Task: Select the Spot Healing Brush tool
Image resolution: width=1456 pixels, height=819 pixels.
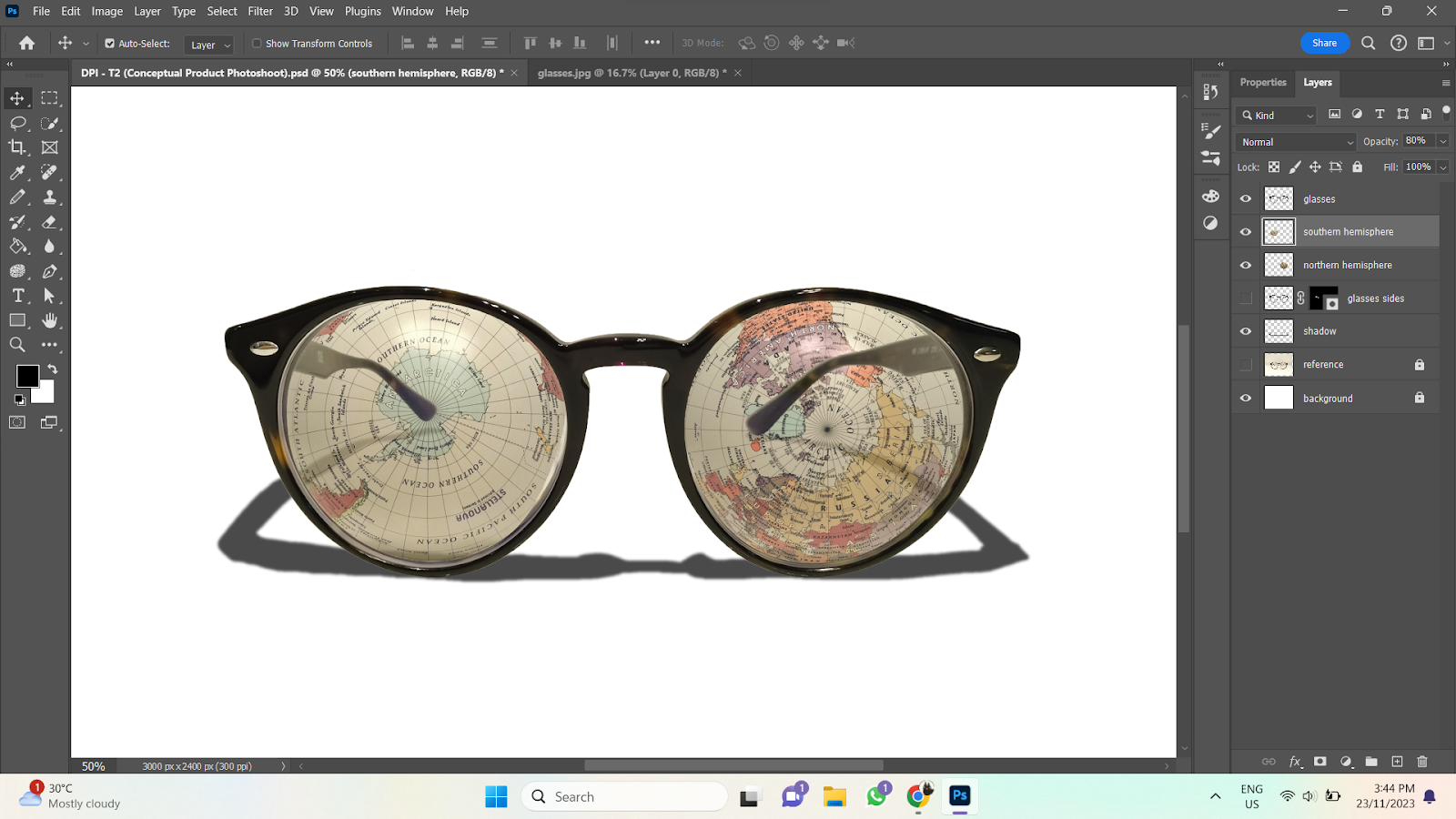Action: (49, 172)
